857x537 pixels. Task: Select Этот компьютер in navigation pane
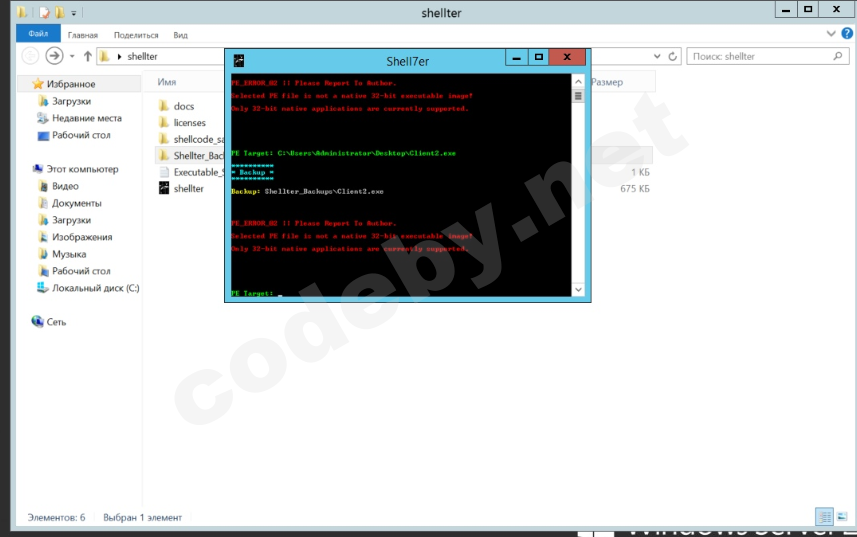(82, 169)
